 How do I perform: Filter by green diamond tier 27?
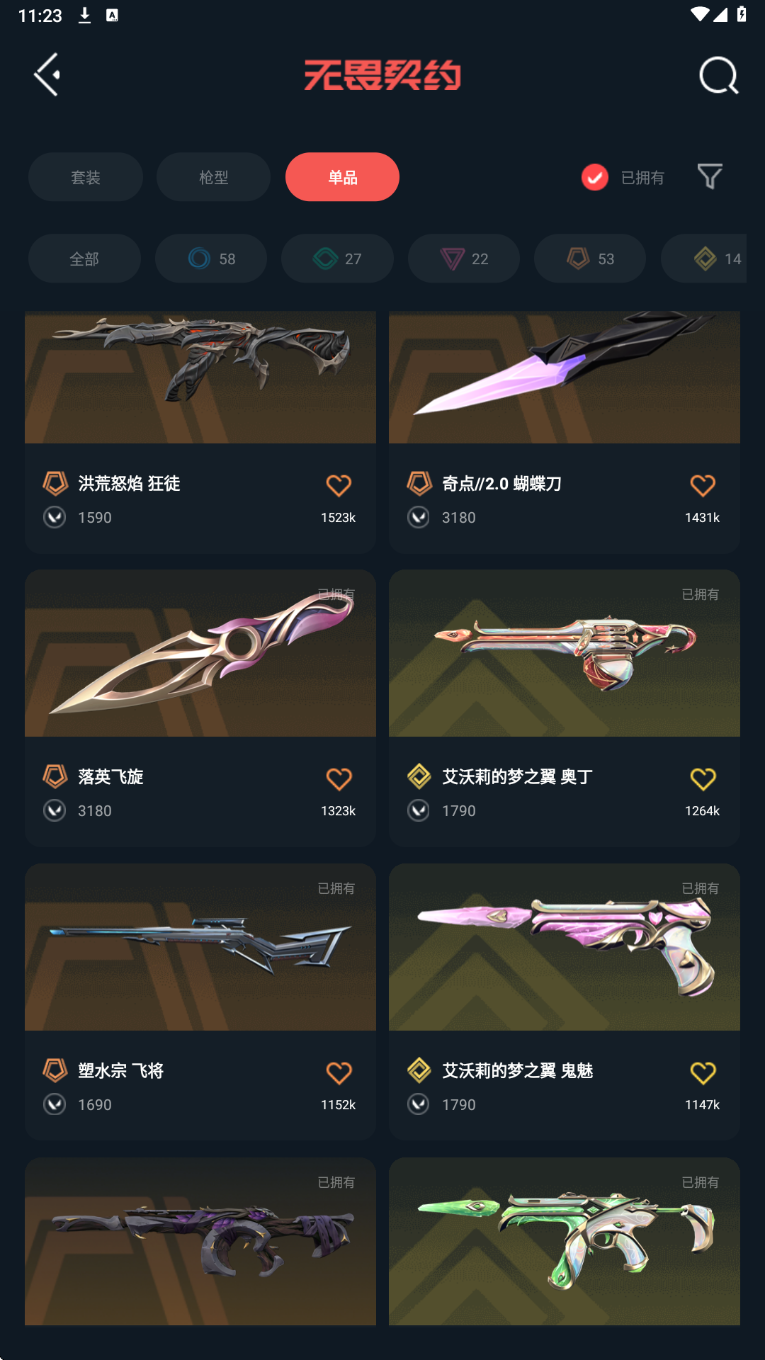coord(337,259)
